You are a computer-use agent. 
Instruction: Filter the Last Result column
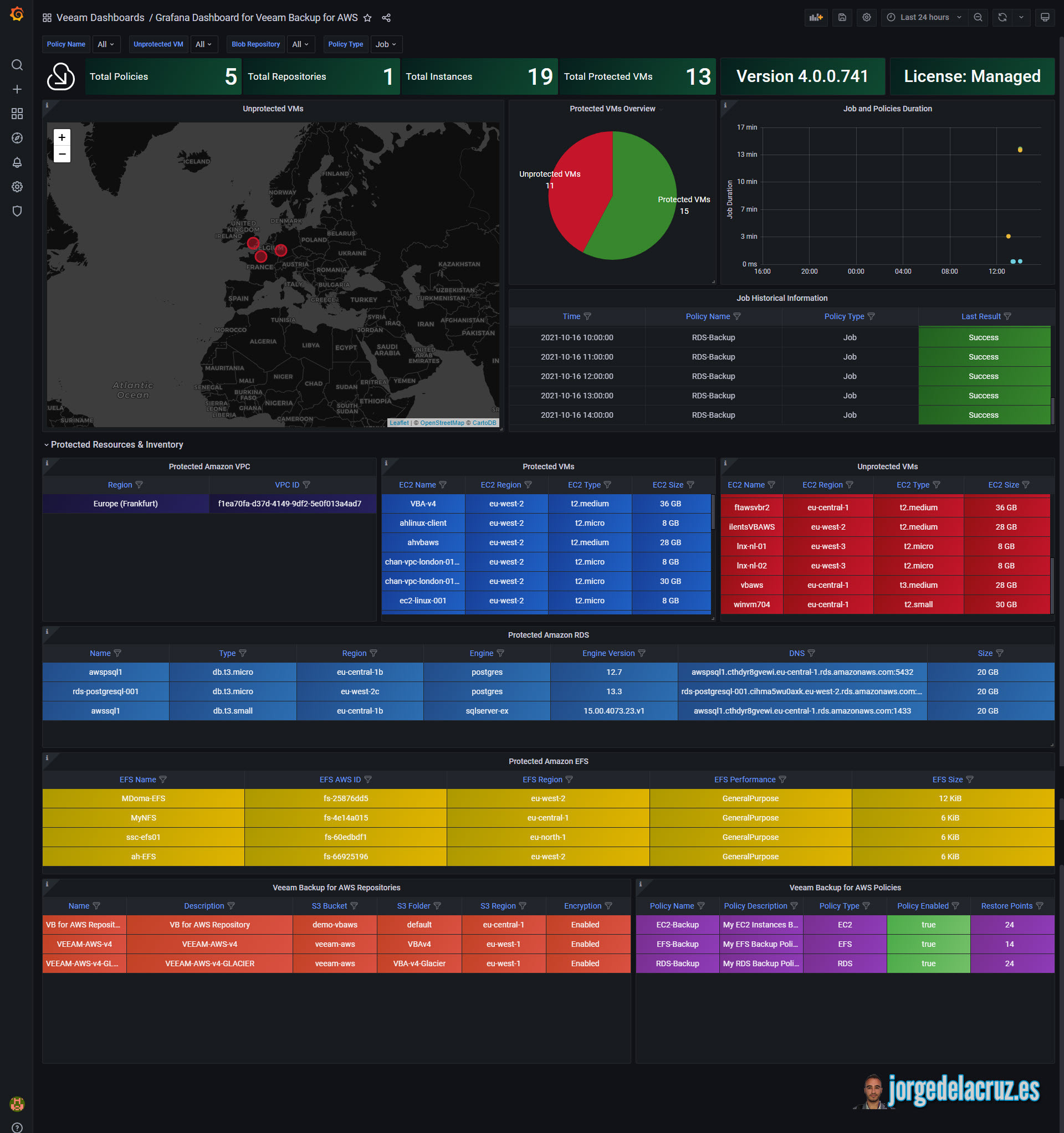click(x=1007, y=316)
